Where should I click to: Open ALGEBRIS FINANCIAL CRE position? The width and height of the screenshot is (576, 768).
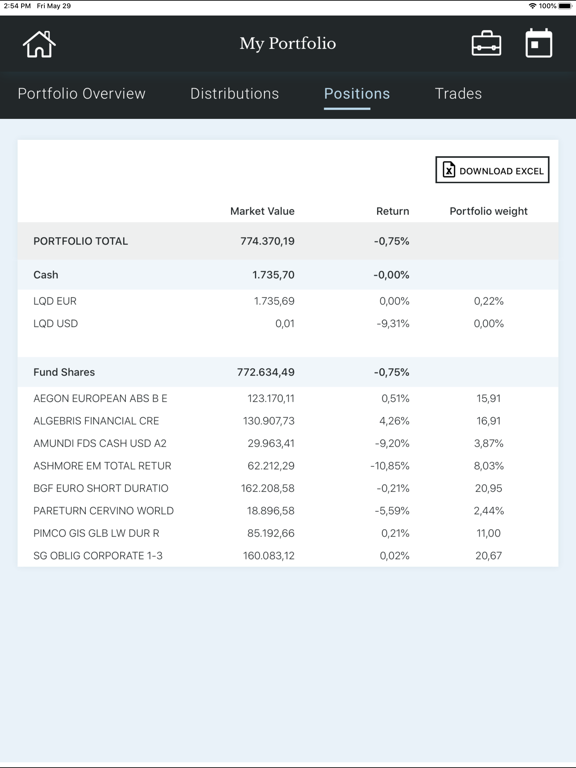point(96,421)
